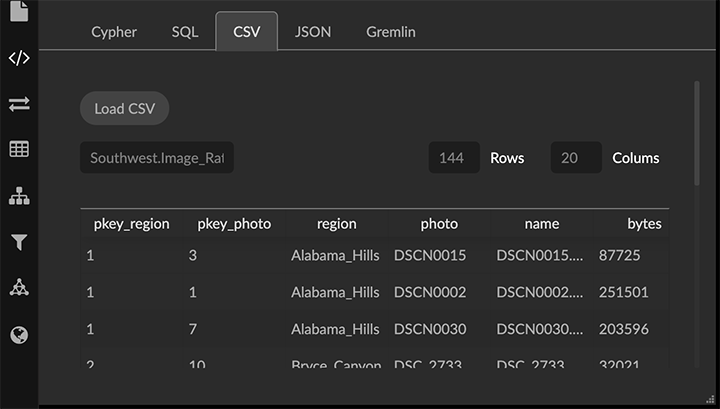The image size is (720, 409).
Task: Click the bidirectional arrows transfer icon
Action: (x=19, y=104)
